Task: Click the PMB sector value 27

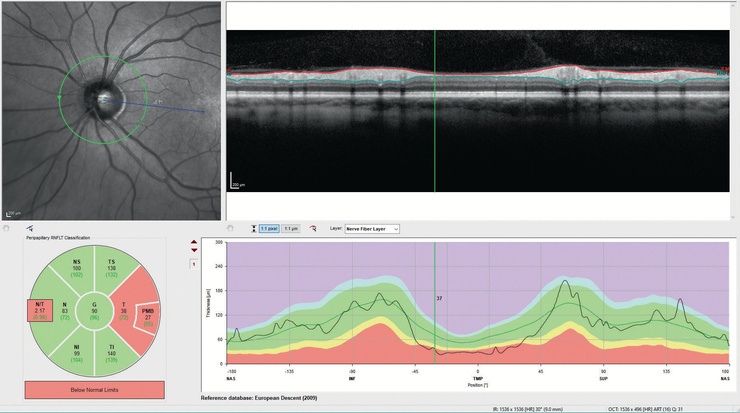Action: 148,318
